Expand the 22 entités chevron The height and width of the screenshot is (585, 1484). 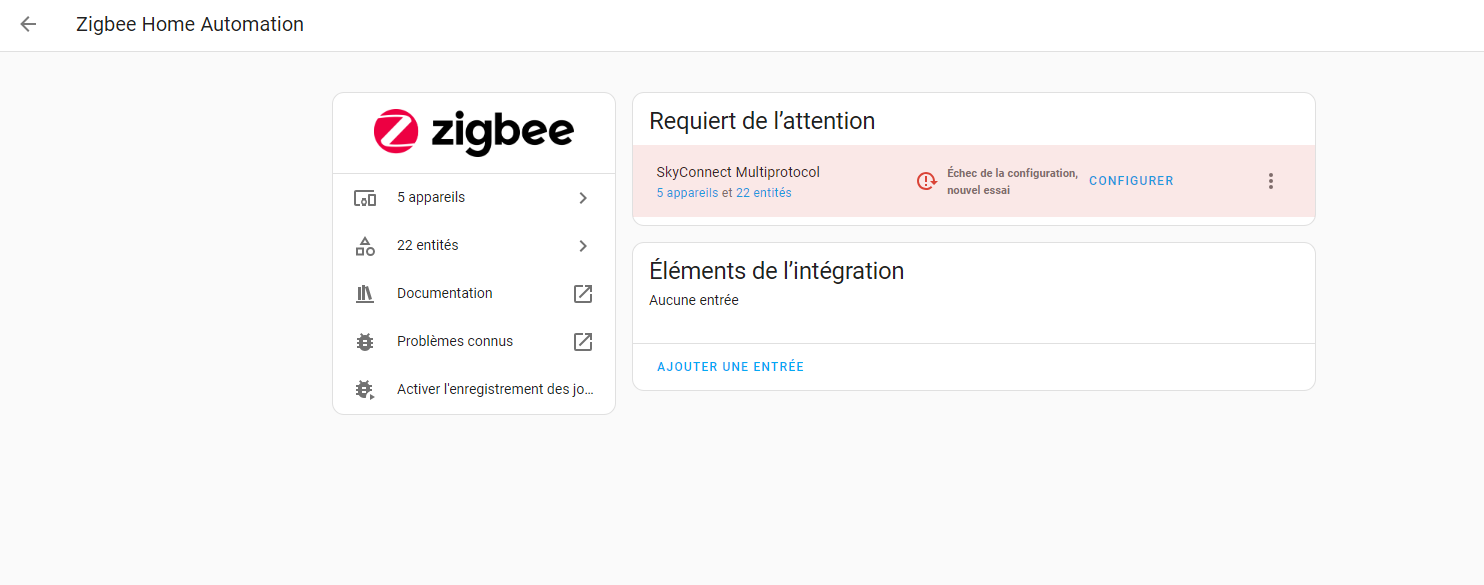point(583,246)
